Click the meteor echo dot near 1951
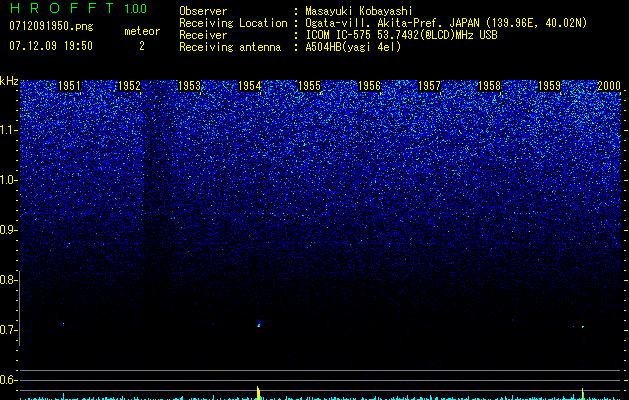 click(x=63, y=324)
